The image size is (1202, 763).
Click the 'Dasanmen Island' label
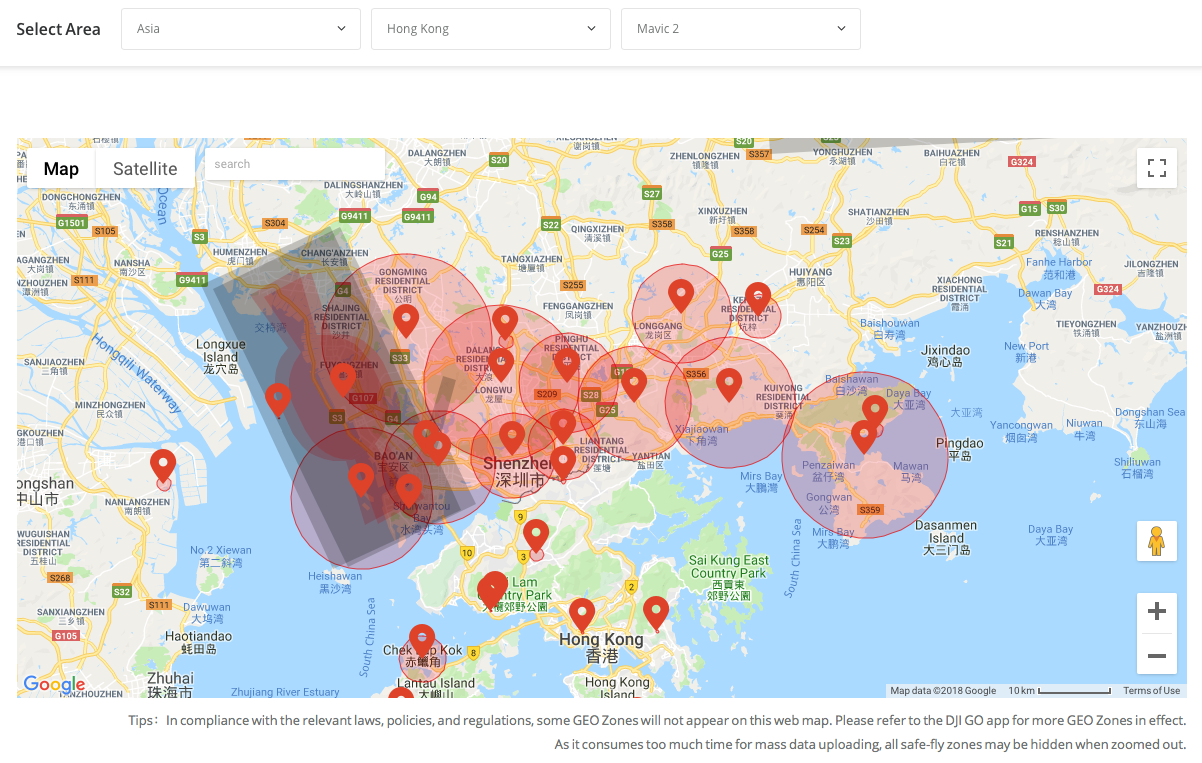944,538
